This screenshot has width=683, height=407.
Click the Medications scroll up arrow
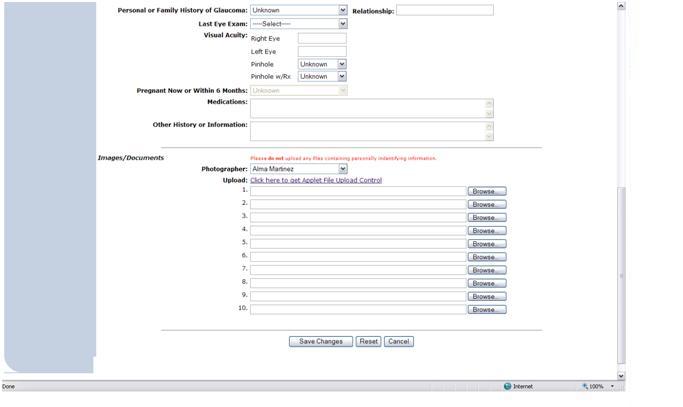(489, 103)
